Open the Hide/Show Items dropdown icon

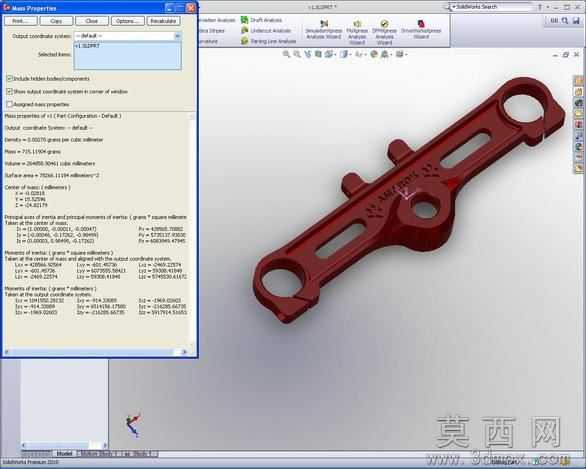click(360, 54)
